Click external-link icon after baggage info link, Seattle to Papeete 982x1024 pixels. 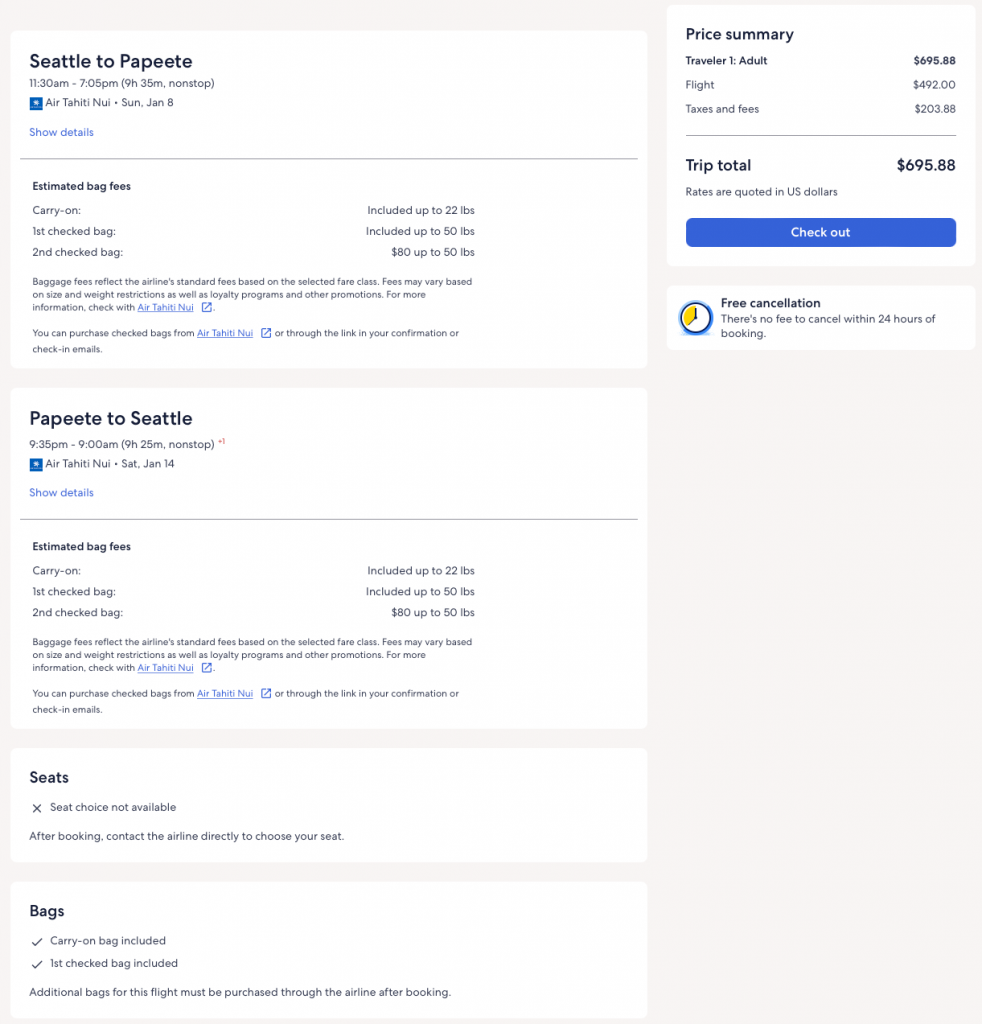point(206,308)
